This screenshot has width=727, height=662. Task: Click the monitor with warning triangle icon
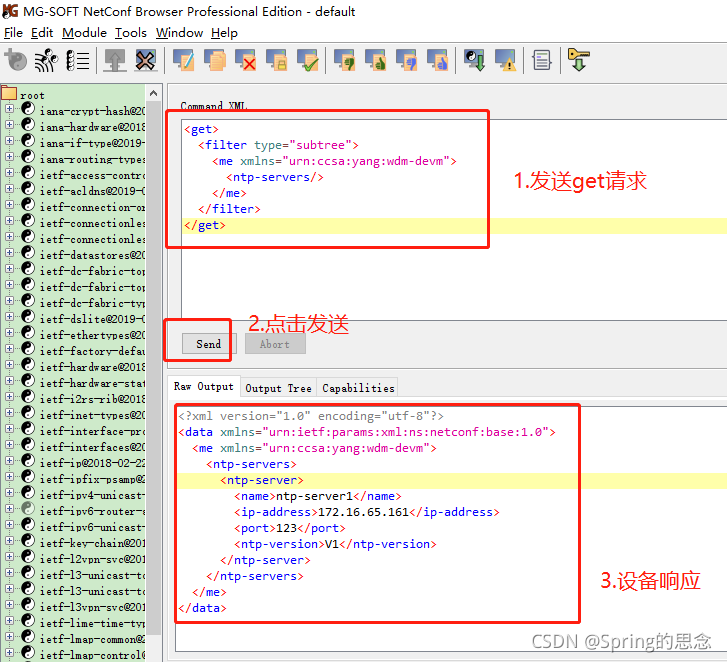click(505, 60)
